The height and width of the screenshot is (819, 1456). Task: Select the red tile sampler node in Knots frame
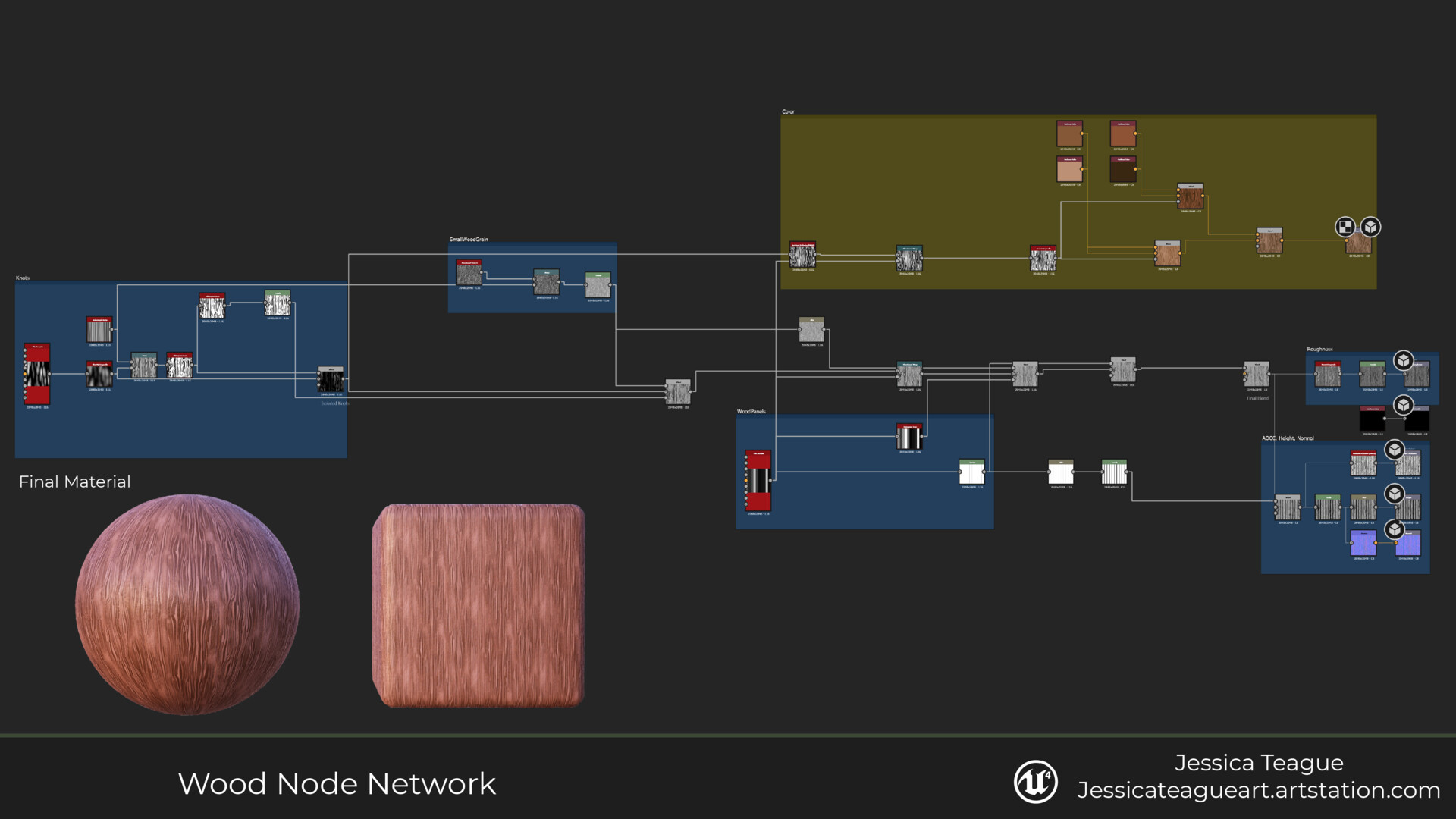click(37, 374)
